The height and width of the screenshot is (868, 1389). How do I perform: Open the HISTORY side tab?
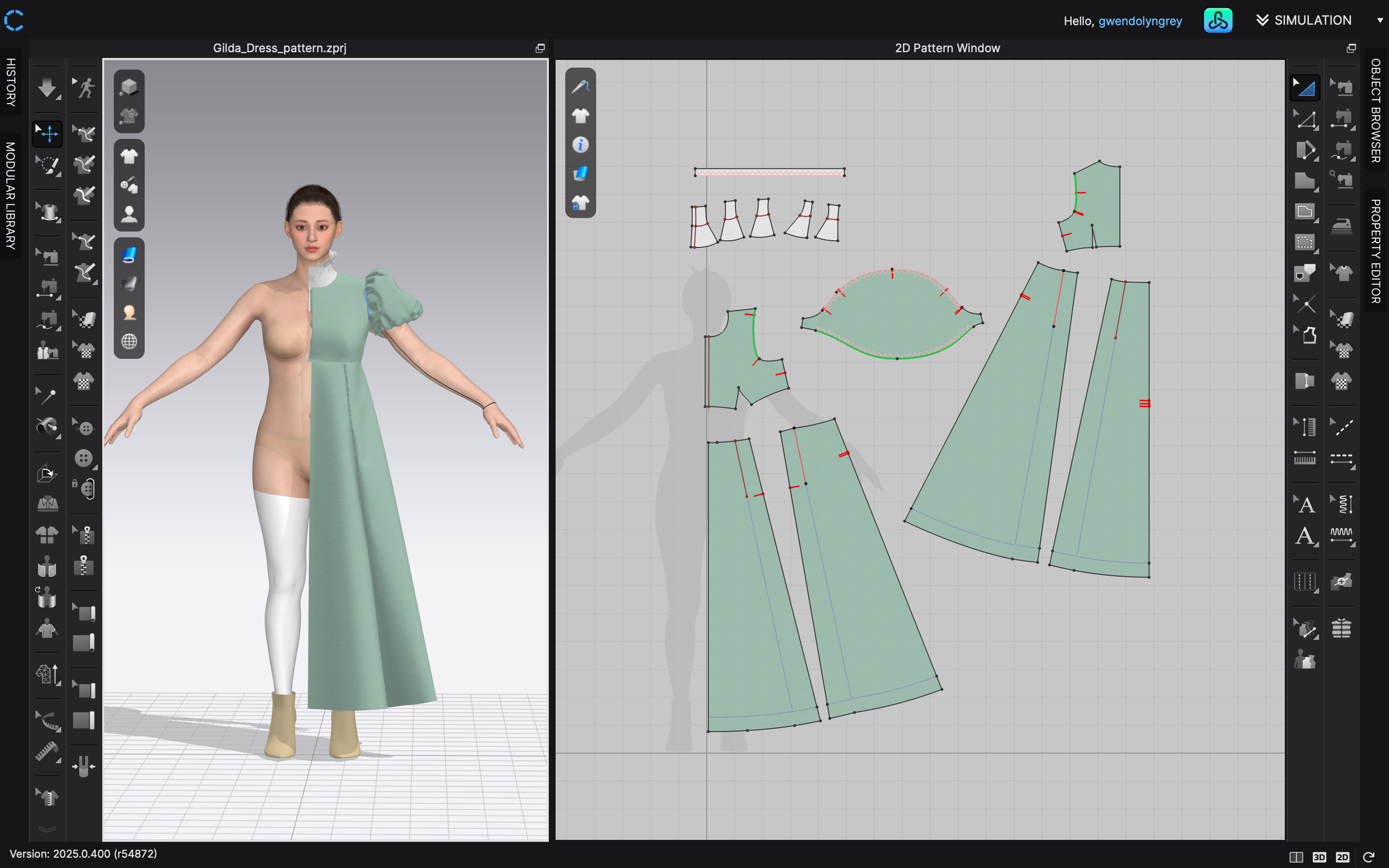click(x=11, y=82)
